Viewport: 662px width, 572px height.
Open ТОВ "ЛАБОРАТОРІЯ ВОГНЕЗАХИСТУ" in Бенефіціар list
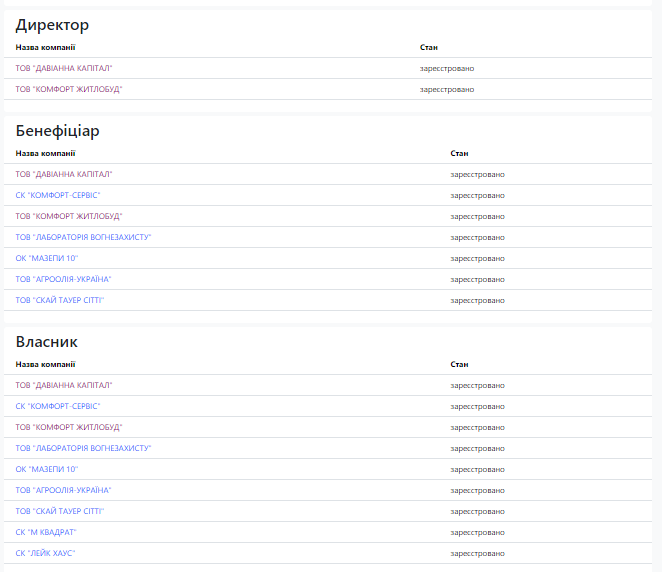[x=83, y=237]
